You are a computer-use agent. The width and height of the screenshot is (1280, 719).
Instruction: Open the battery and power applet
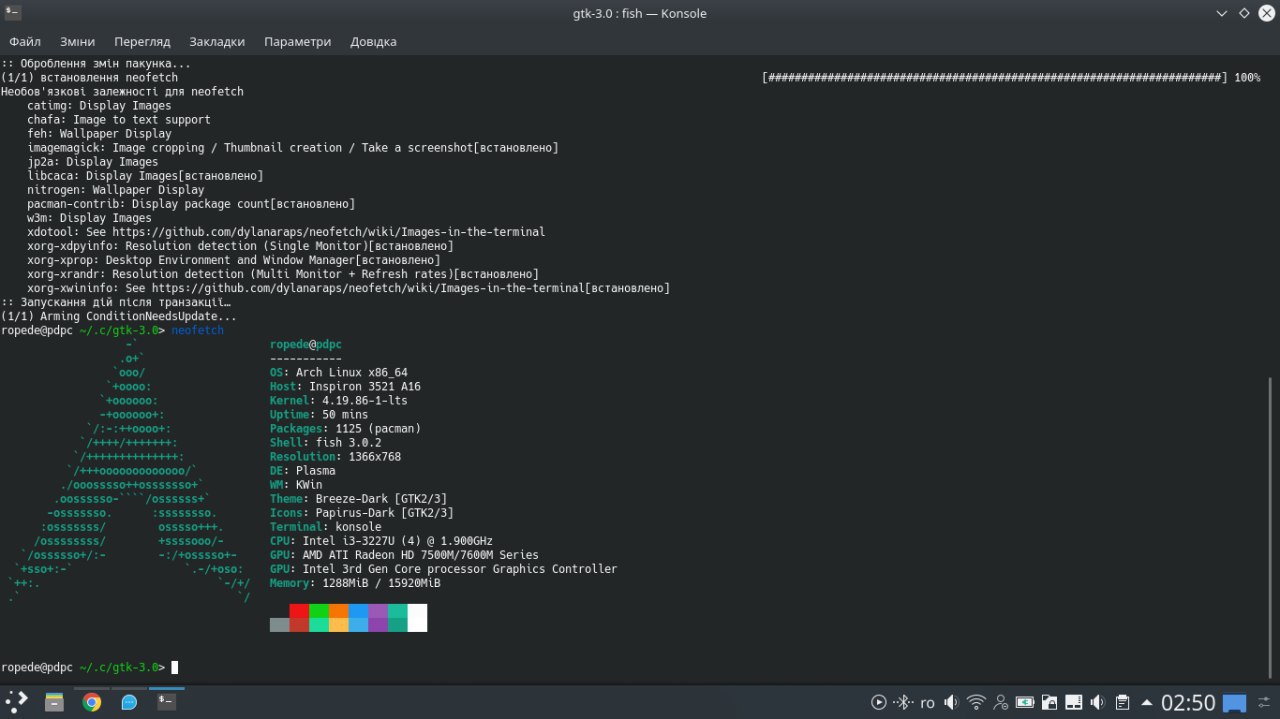[1025, 703]
